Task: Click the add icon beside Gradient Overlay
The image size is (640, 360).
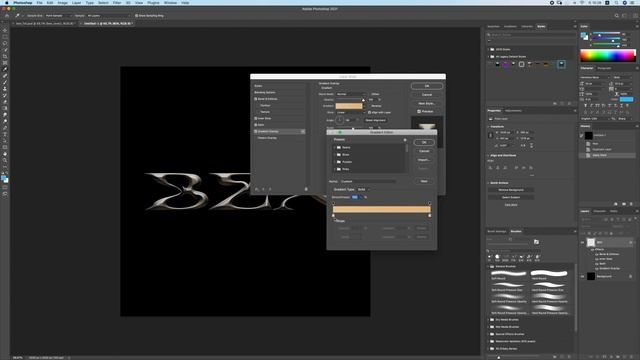Action: (303, 131)
